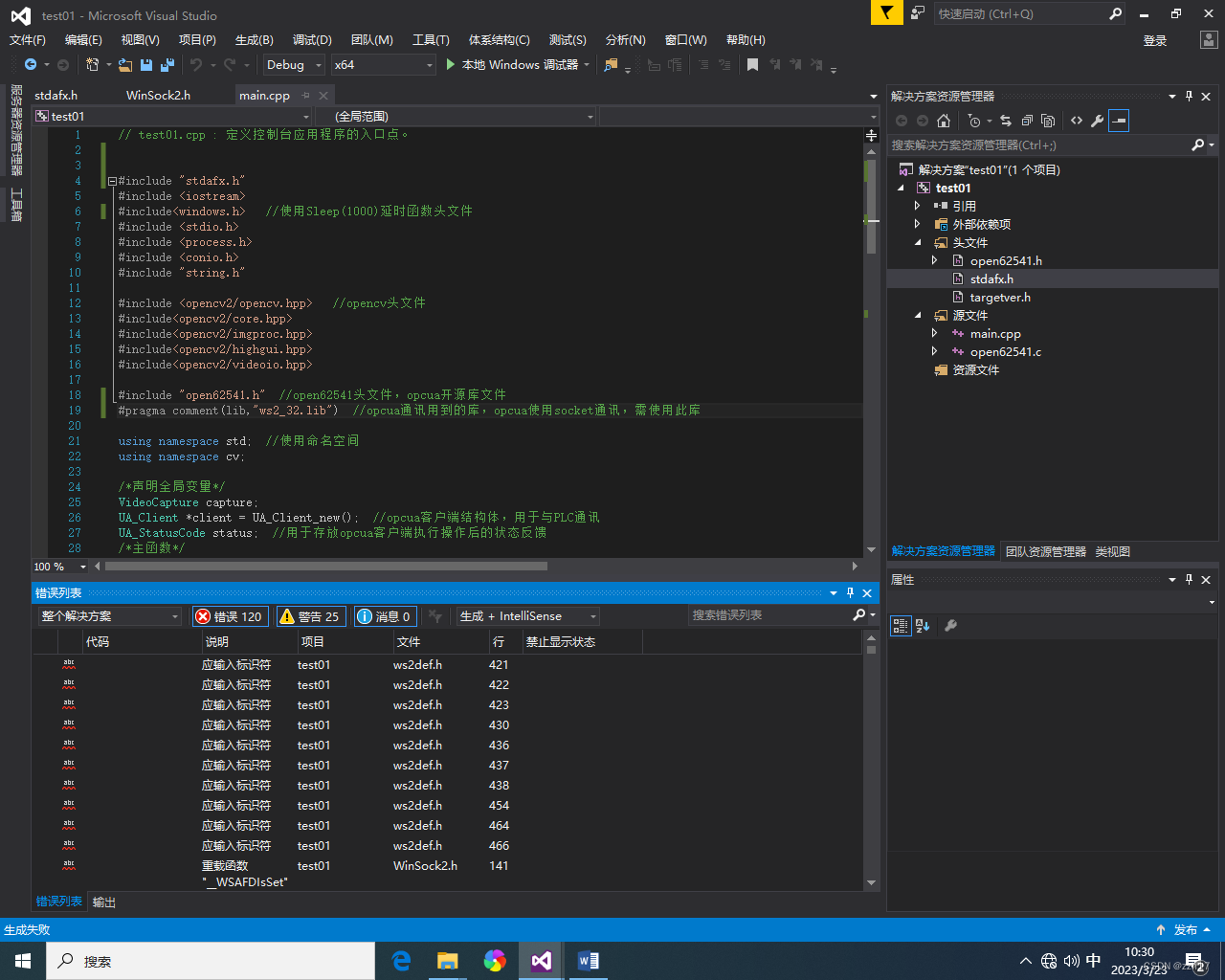Click the Find in Files toolbar icon

click(611, 64)
